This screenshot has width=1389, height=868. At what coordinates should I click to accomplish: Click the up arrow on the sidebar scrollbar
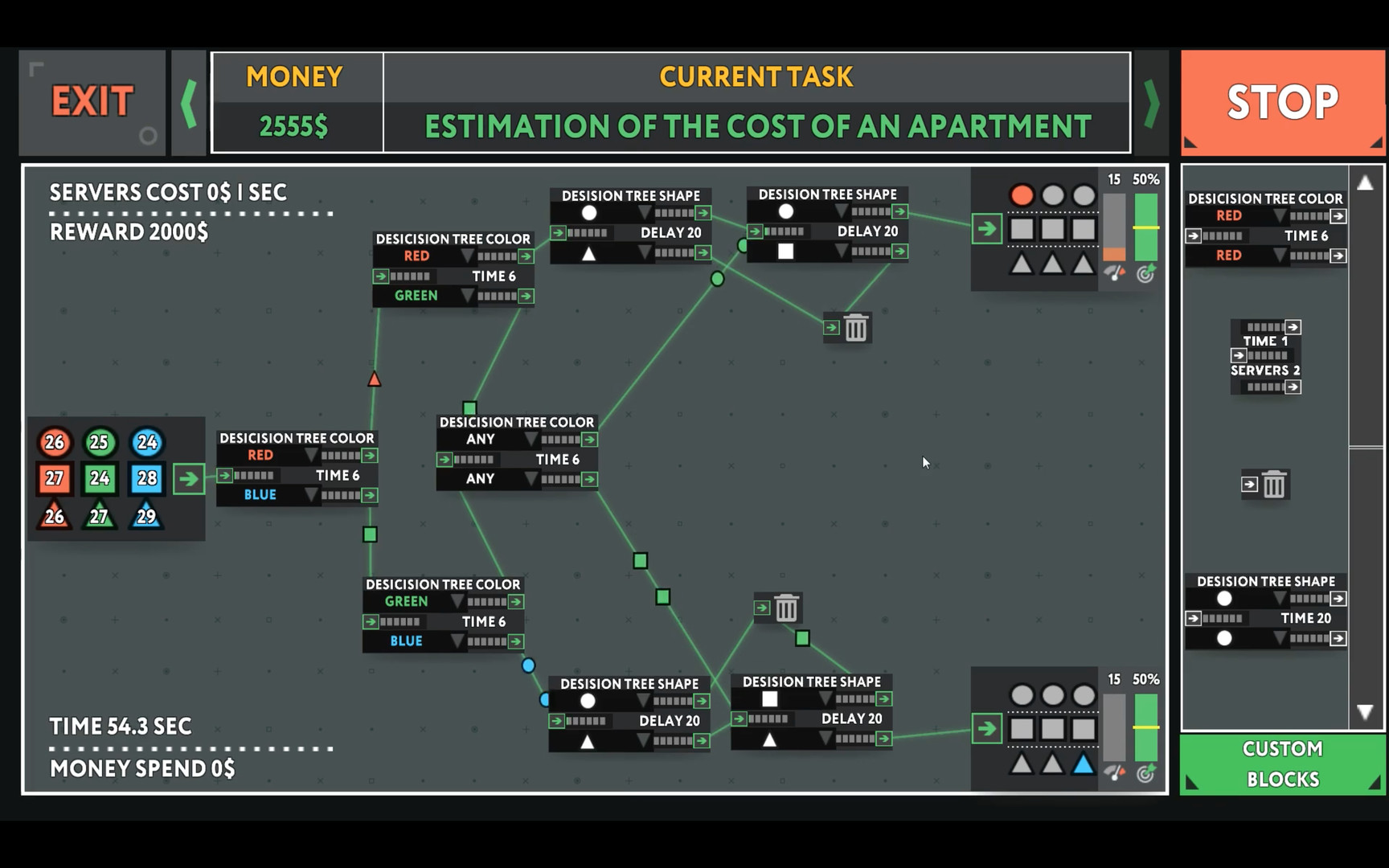[1366, 183]
